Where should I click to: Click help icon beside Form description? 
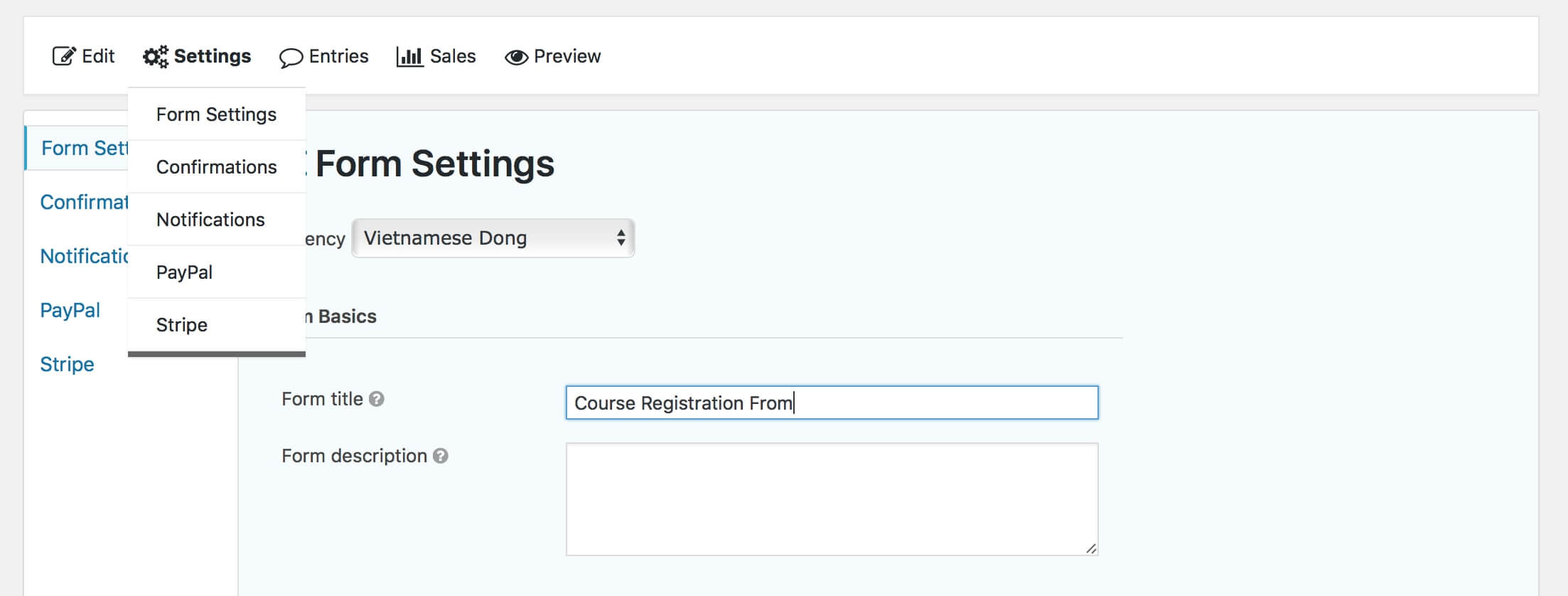(x=441, y=456)
